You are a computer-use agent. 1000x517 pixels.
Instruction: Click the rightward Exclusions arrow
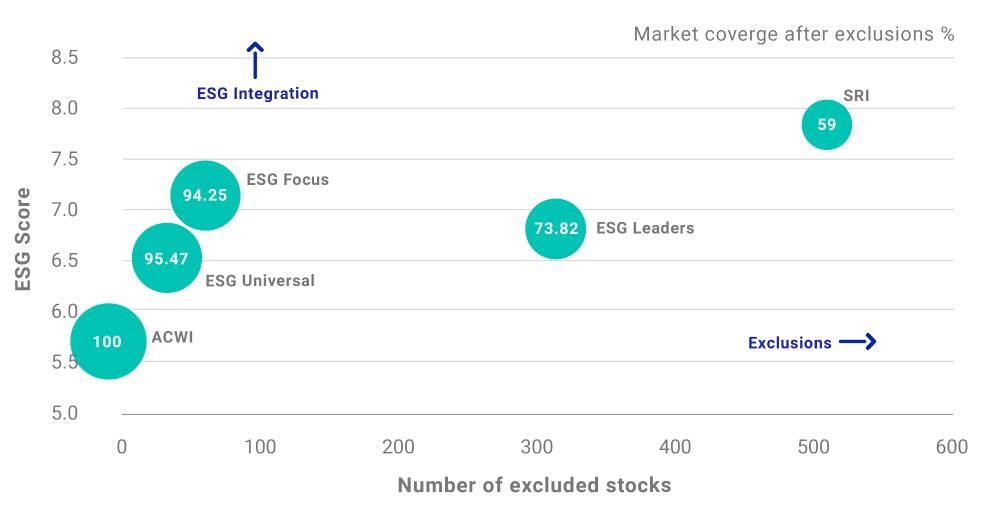pos(857,342)
